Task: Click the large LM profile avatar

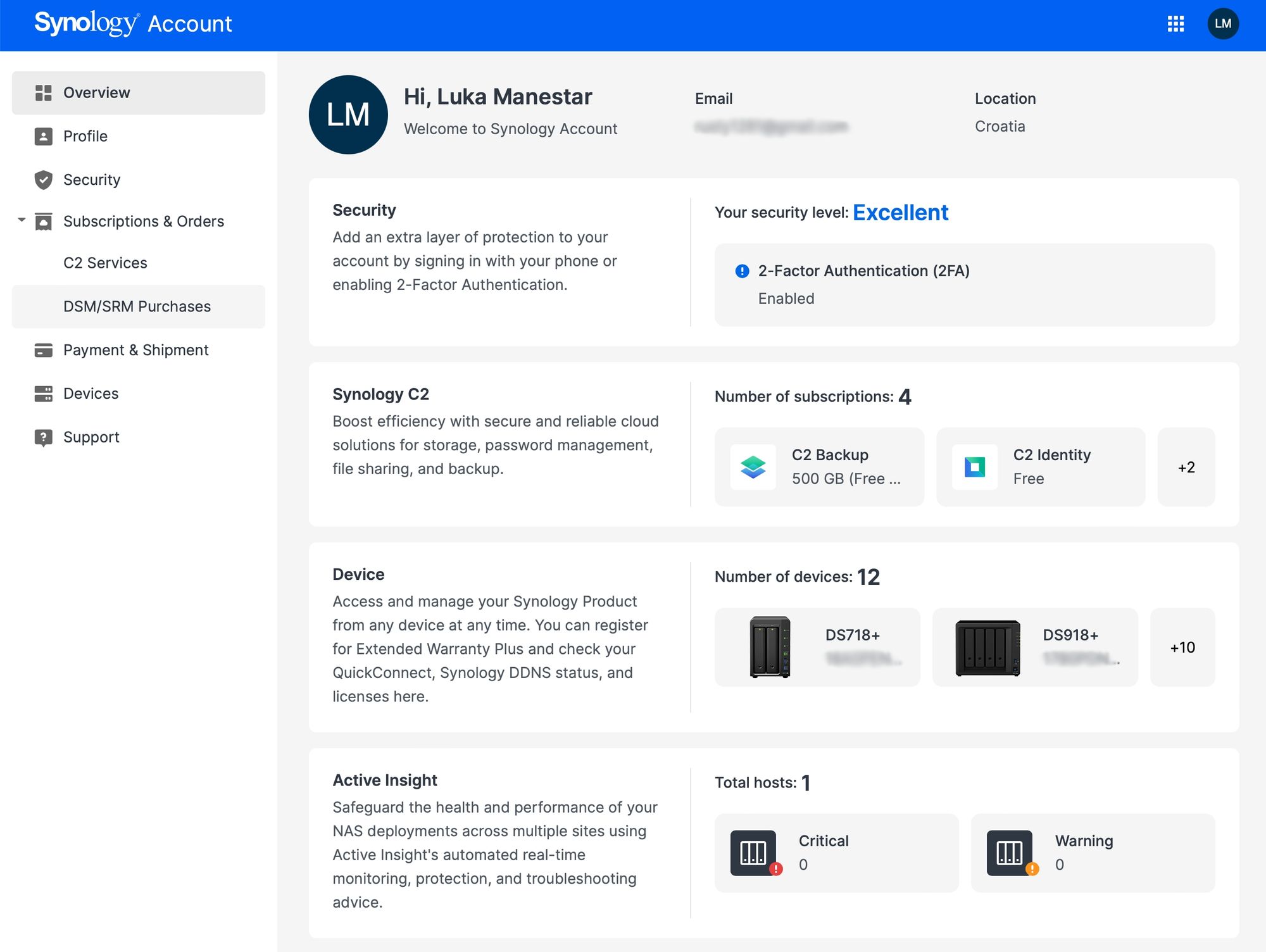Action: pos(348,115)
